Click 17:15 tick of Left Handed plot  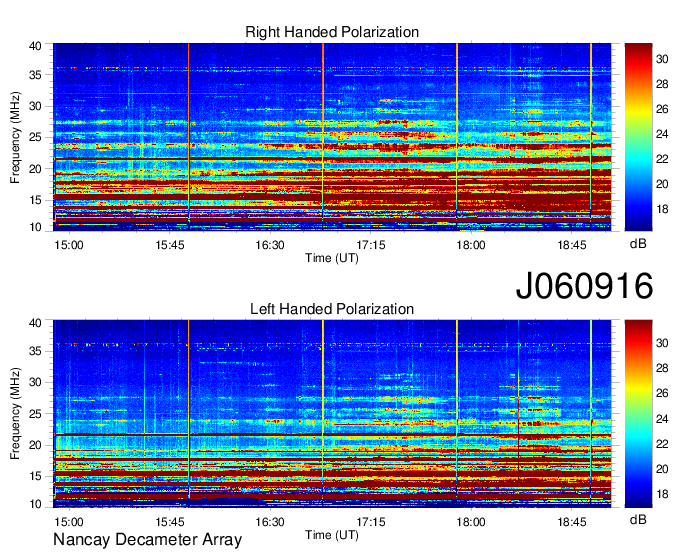pyautogui.click(x=371, y=522)
